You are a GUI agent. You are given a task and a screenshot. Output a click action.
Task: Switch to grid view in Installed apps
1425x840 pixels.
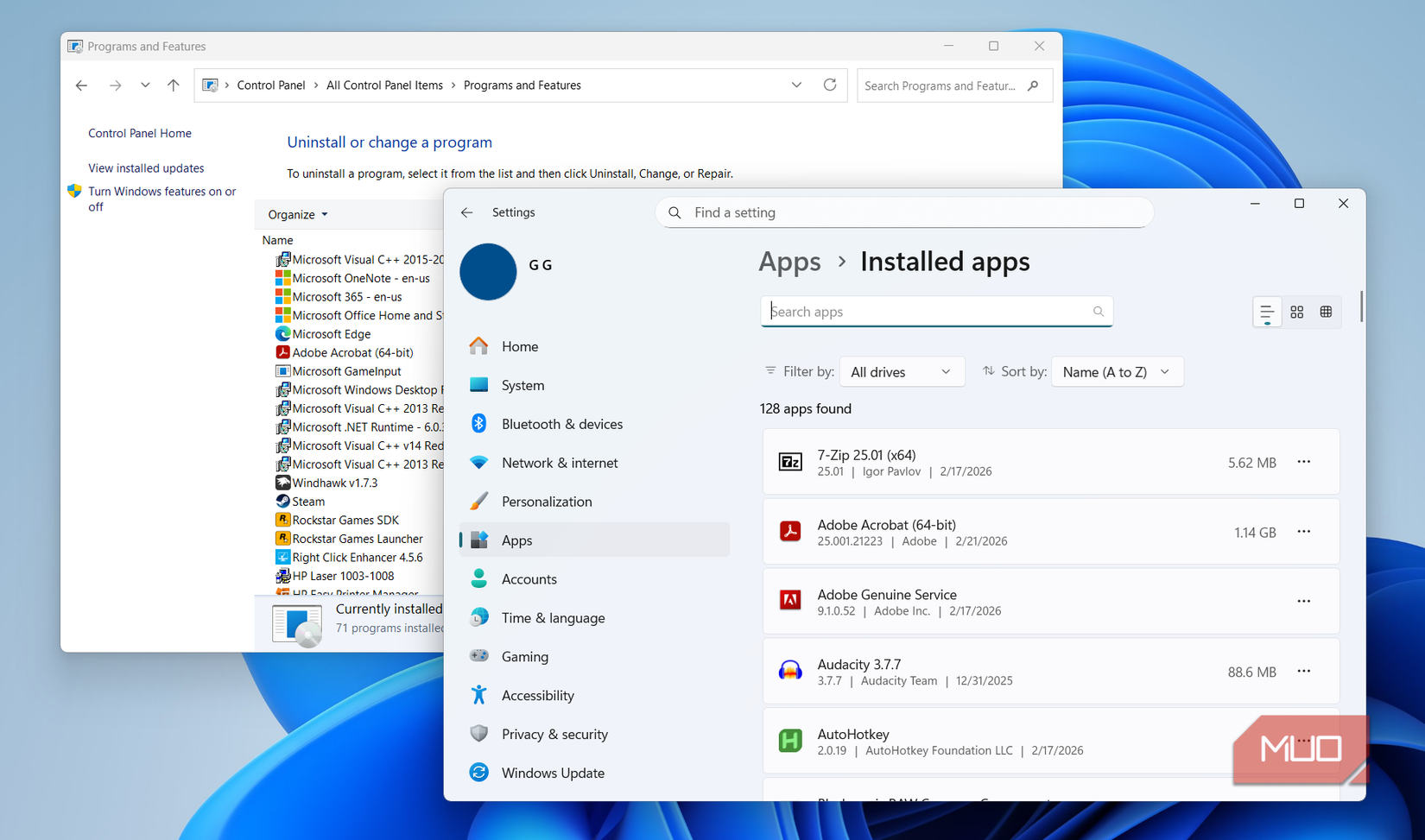coord(1296,313)
